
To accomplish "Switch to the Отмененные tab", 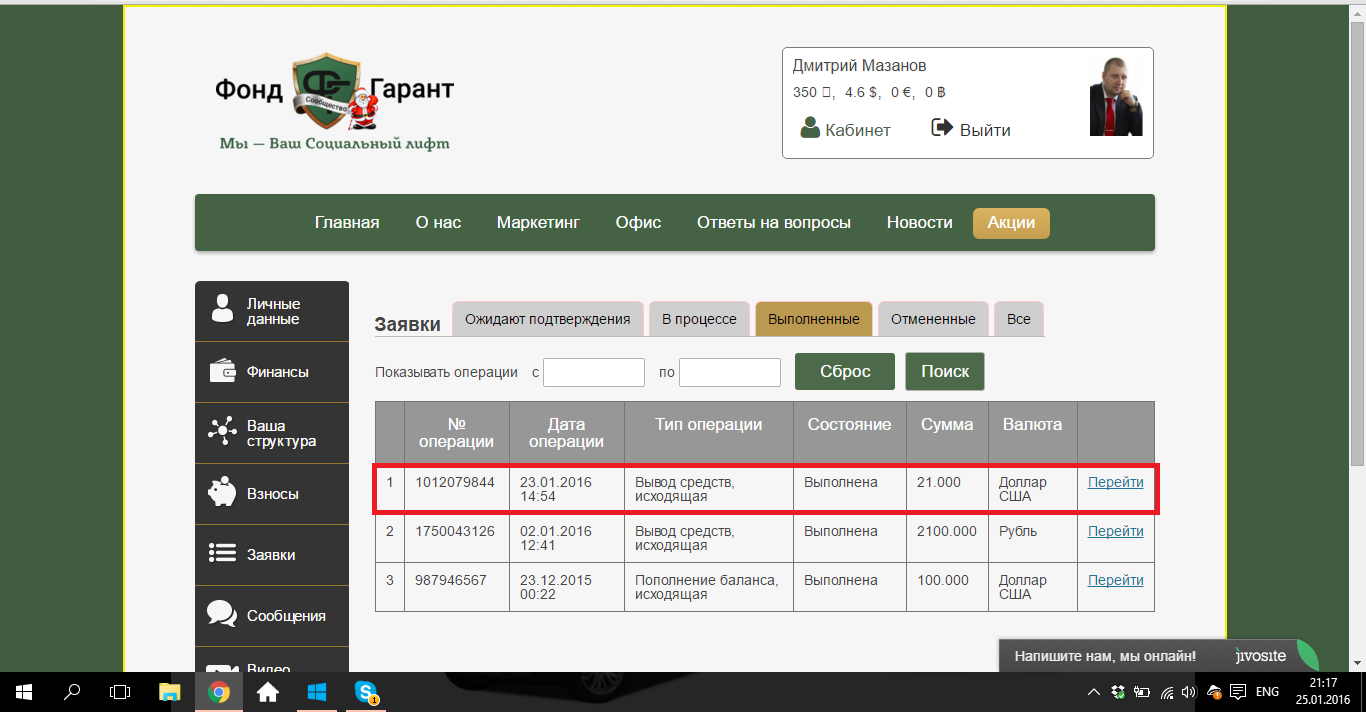I will (x=933, y=319).
